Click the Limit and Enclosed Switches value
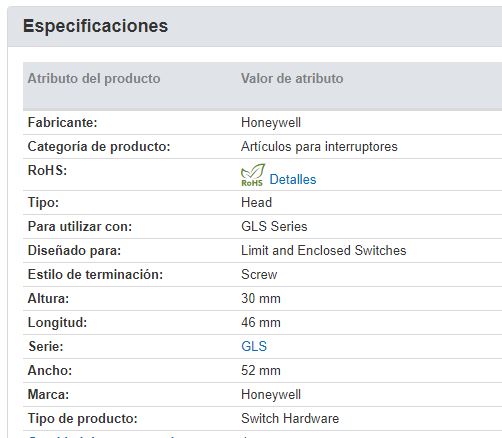The width and height of the screenshot is (502, 438). (x=324, y=250)
